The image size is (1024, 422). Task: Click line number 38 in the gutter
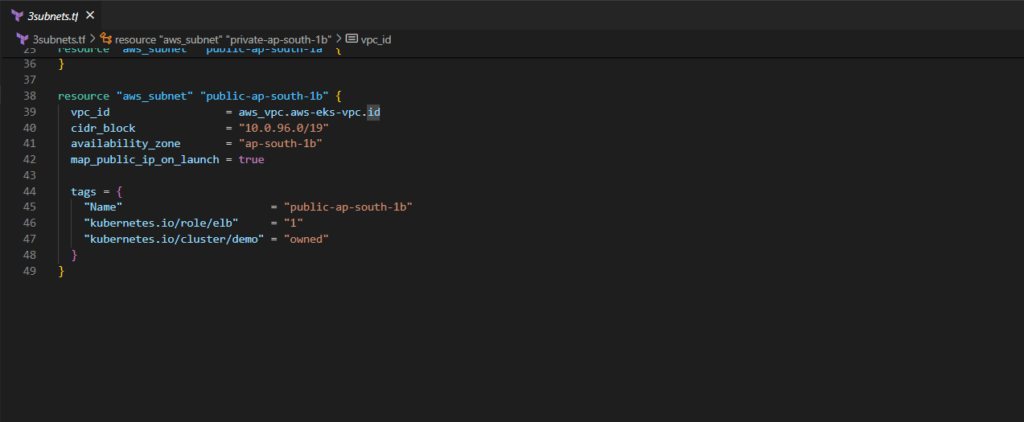tap(29, 96)
